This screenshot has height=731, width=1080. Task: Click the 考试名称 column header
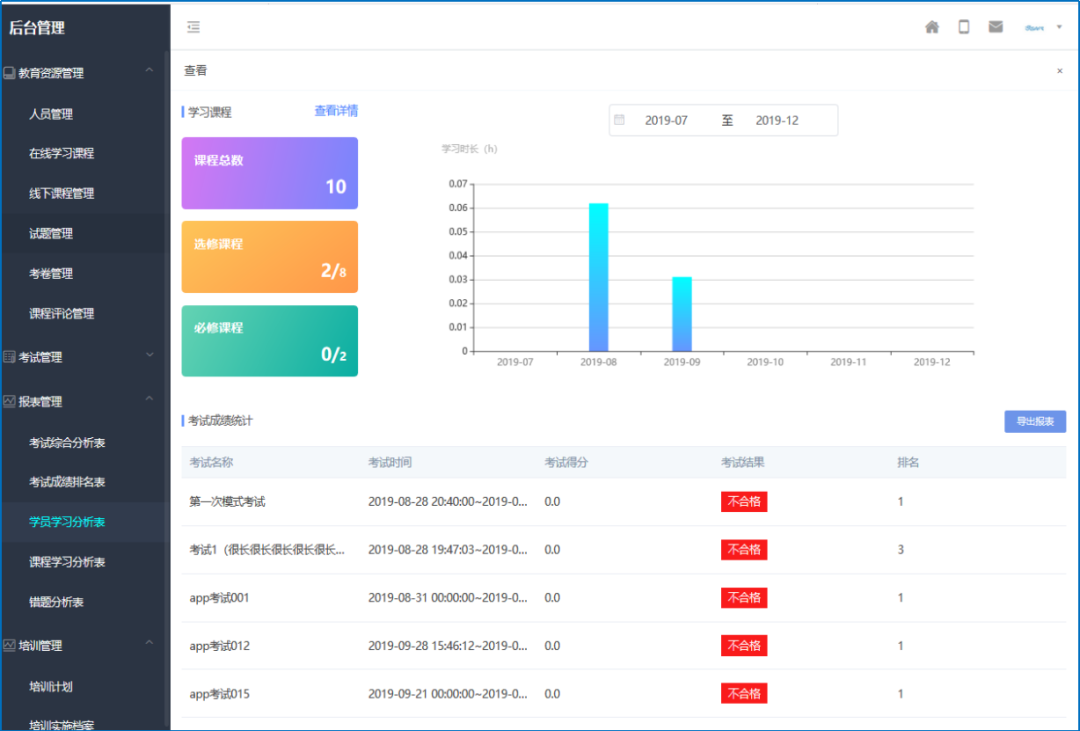pos(211,462)
